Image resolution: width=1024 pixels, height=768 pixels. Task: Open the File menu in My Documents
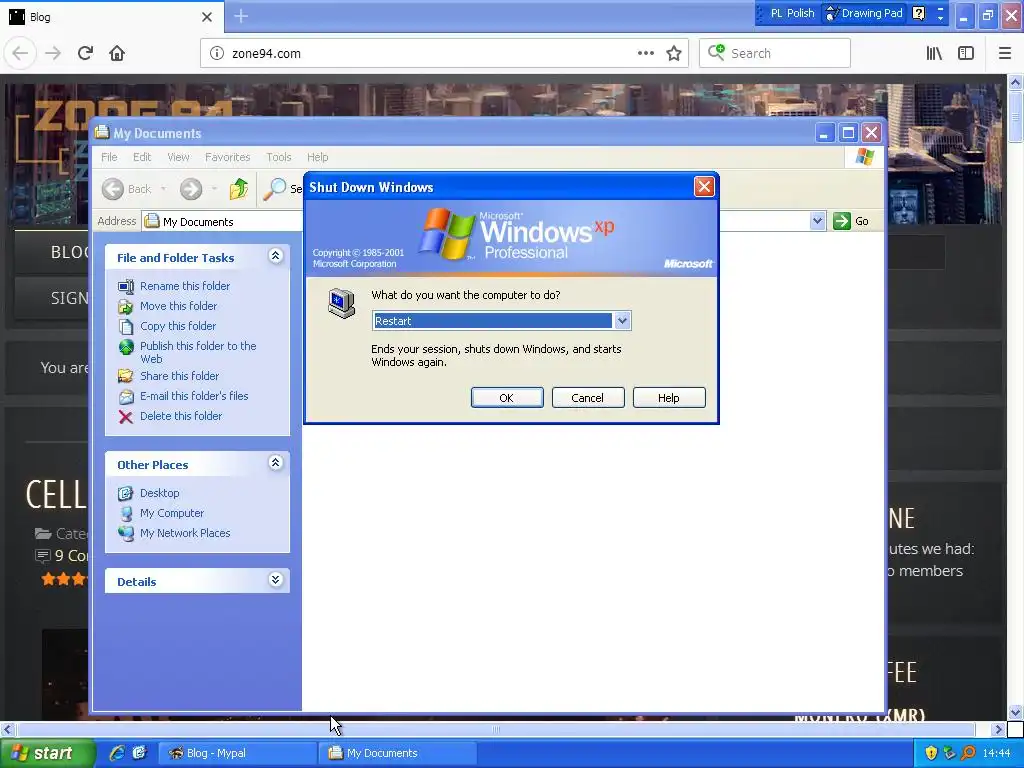click(109, 157)
